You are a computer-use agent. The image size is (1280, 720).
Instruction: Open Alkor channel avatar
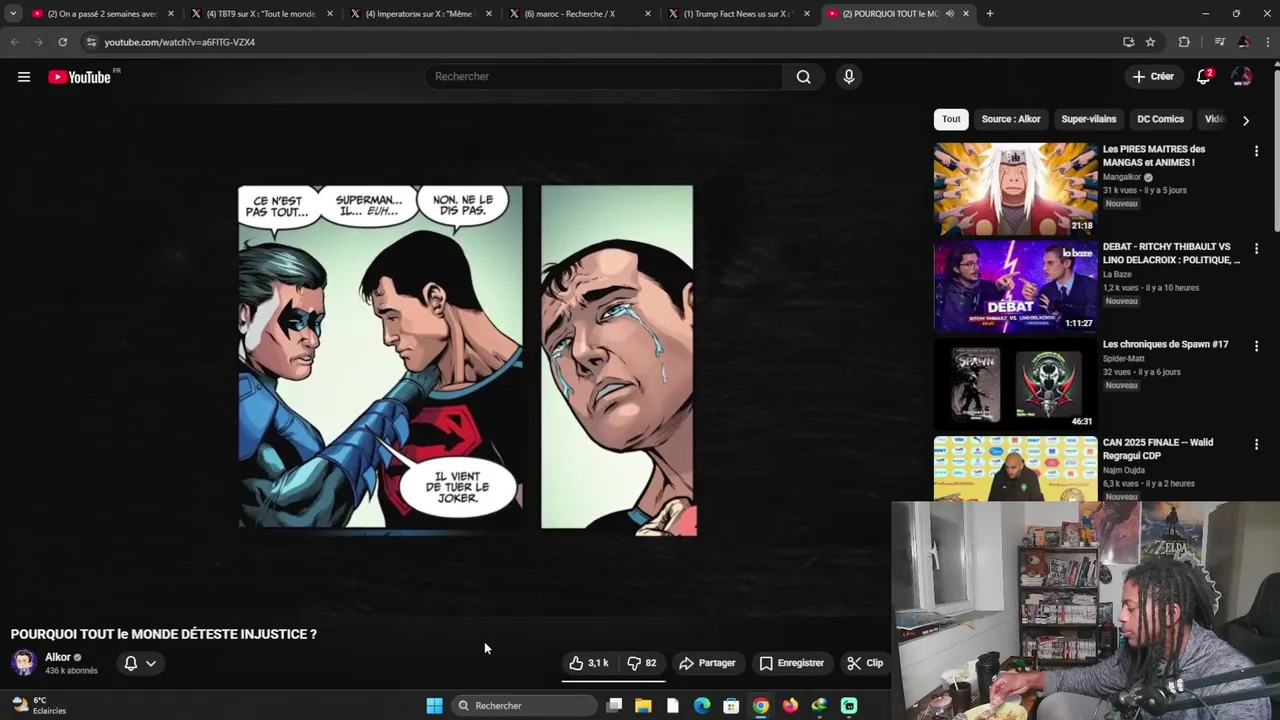[x=24, y=663]
